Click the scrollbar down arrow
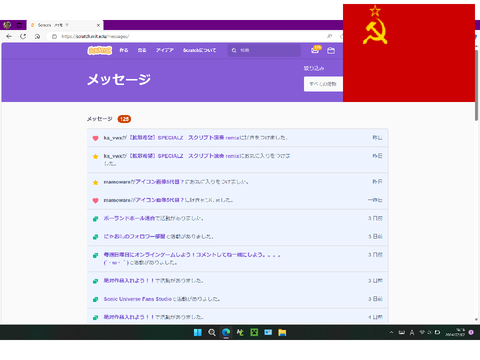The height and width of the screenshot is (360, 480). pos(477,320)
